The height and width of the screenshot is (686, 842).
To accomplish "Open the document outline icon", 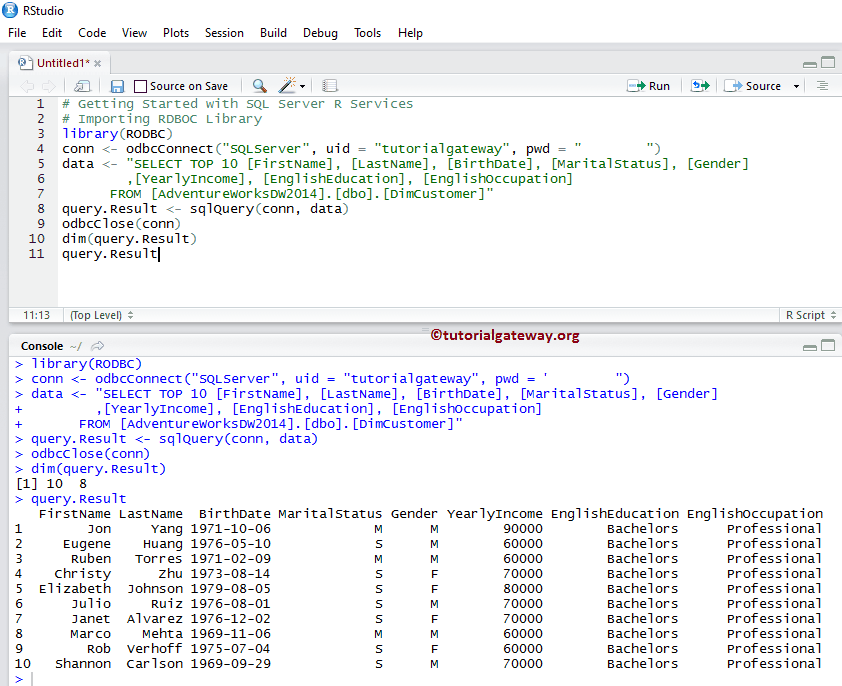I will tap(824, 85).
